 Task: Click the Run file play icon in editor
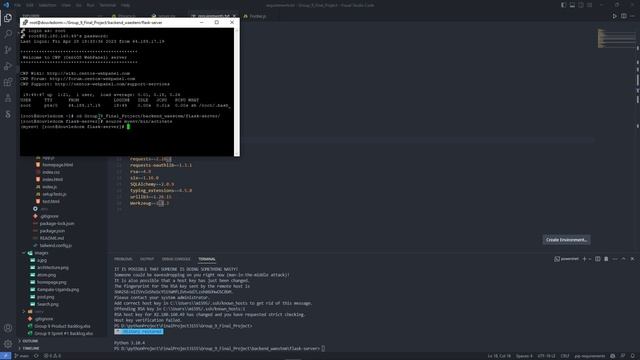pyautogui.click(x=614, y=16)
